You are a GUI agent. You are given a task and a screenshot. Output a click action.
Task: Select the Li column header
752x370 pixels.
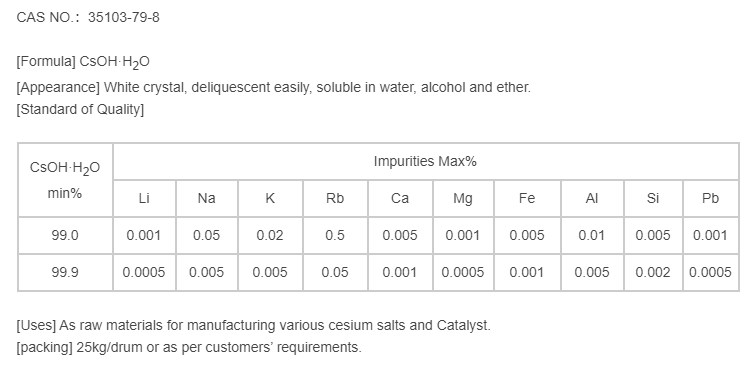pos(144,198)
